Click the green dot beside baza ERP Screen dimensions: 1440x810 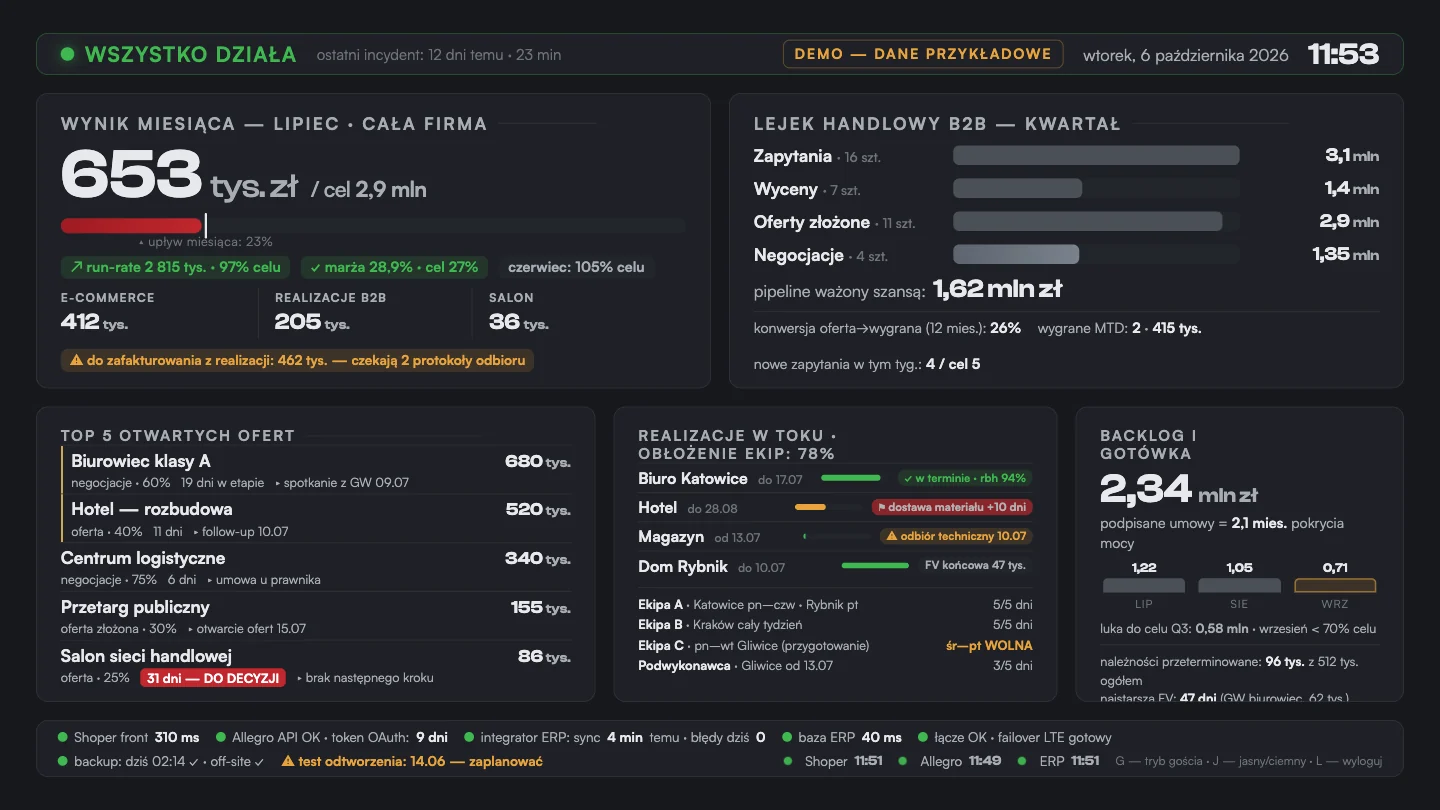coord(787,738)
